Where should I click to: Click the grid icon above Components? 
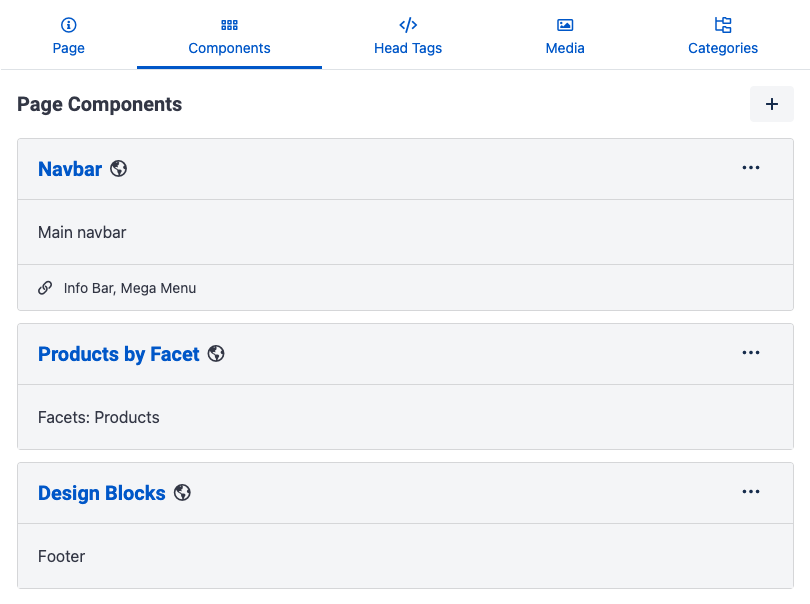coord(229,25)
